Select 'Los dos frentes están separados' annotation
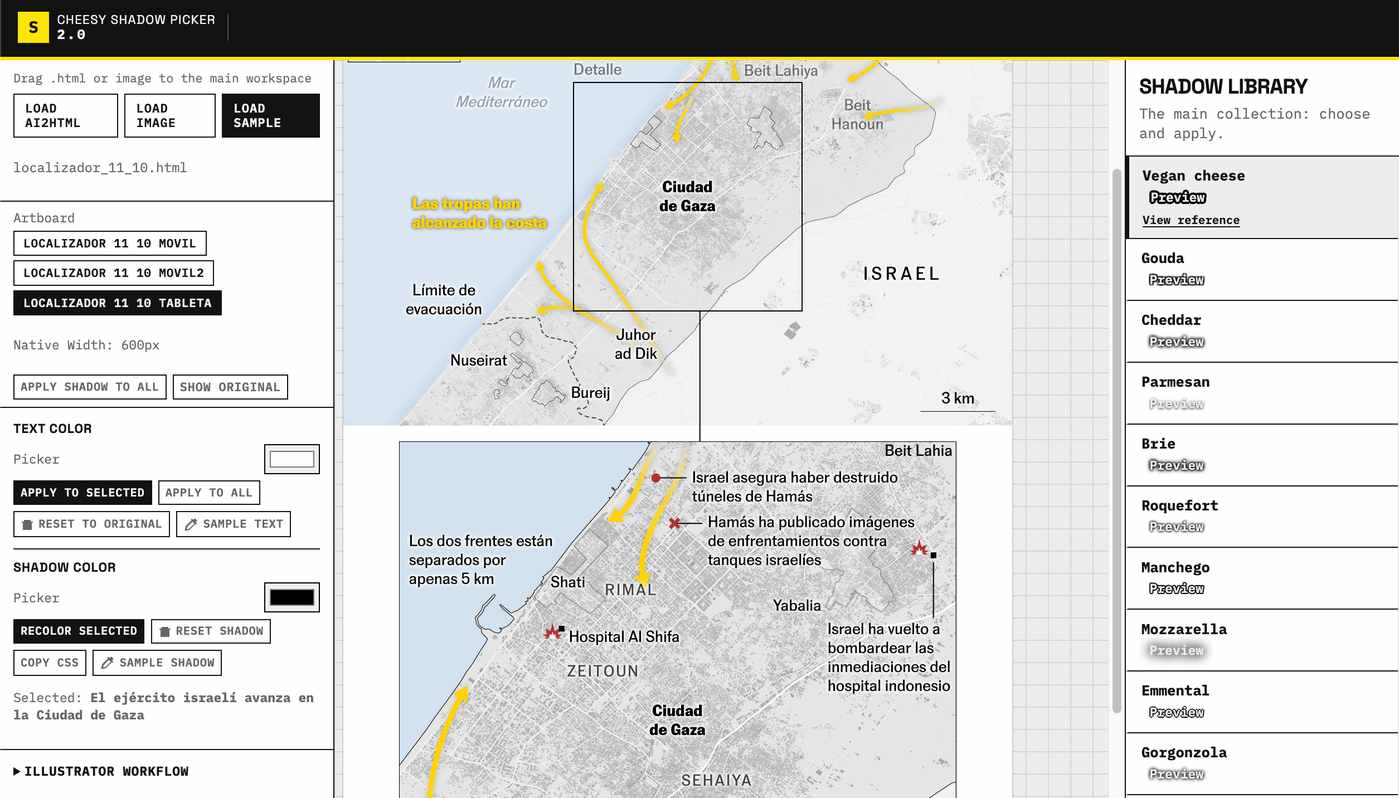 pos(481,560)
